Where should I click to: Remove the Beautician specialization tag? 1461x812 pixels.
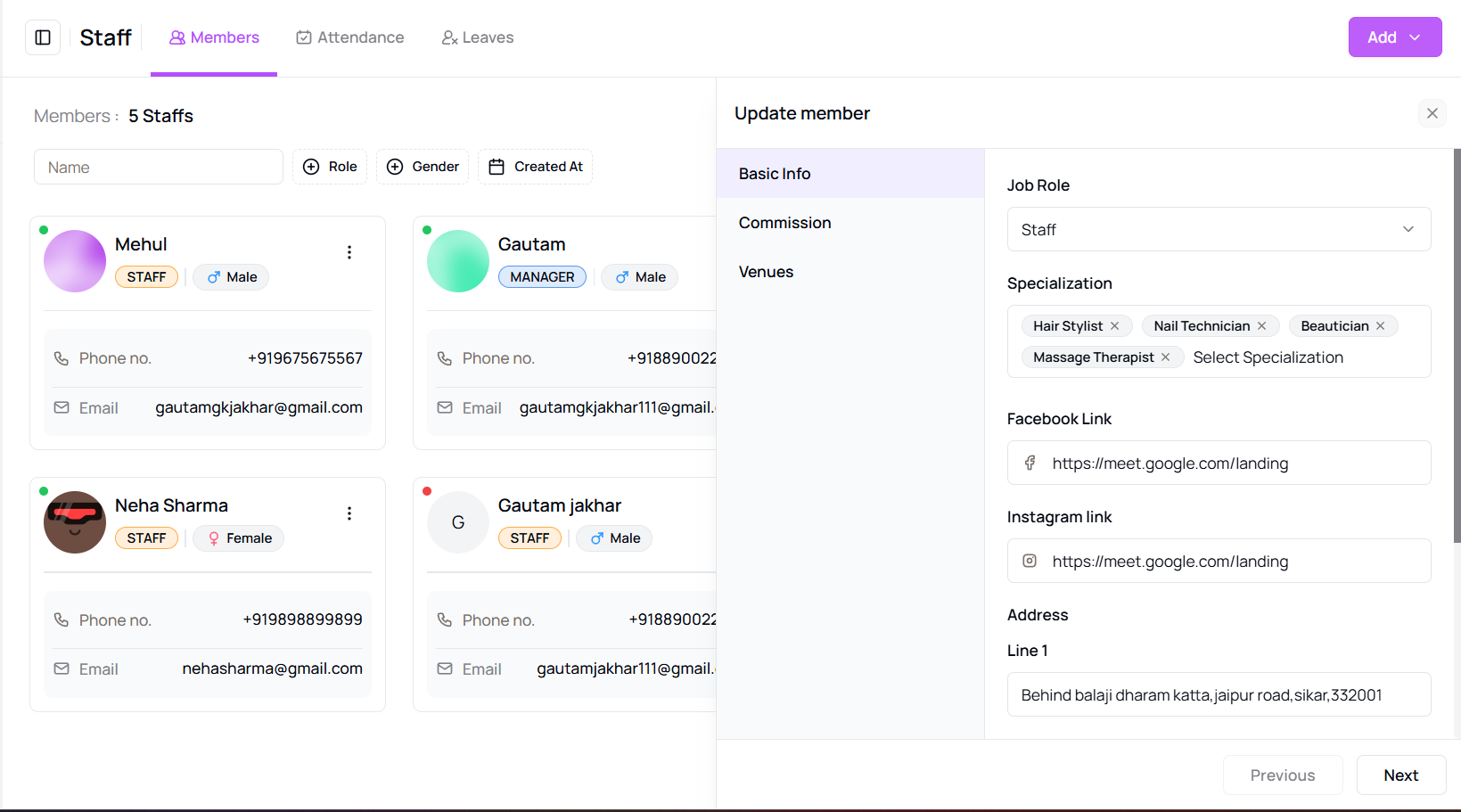[x=1381, y=326]
